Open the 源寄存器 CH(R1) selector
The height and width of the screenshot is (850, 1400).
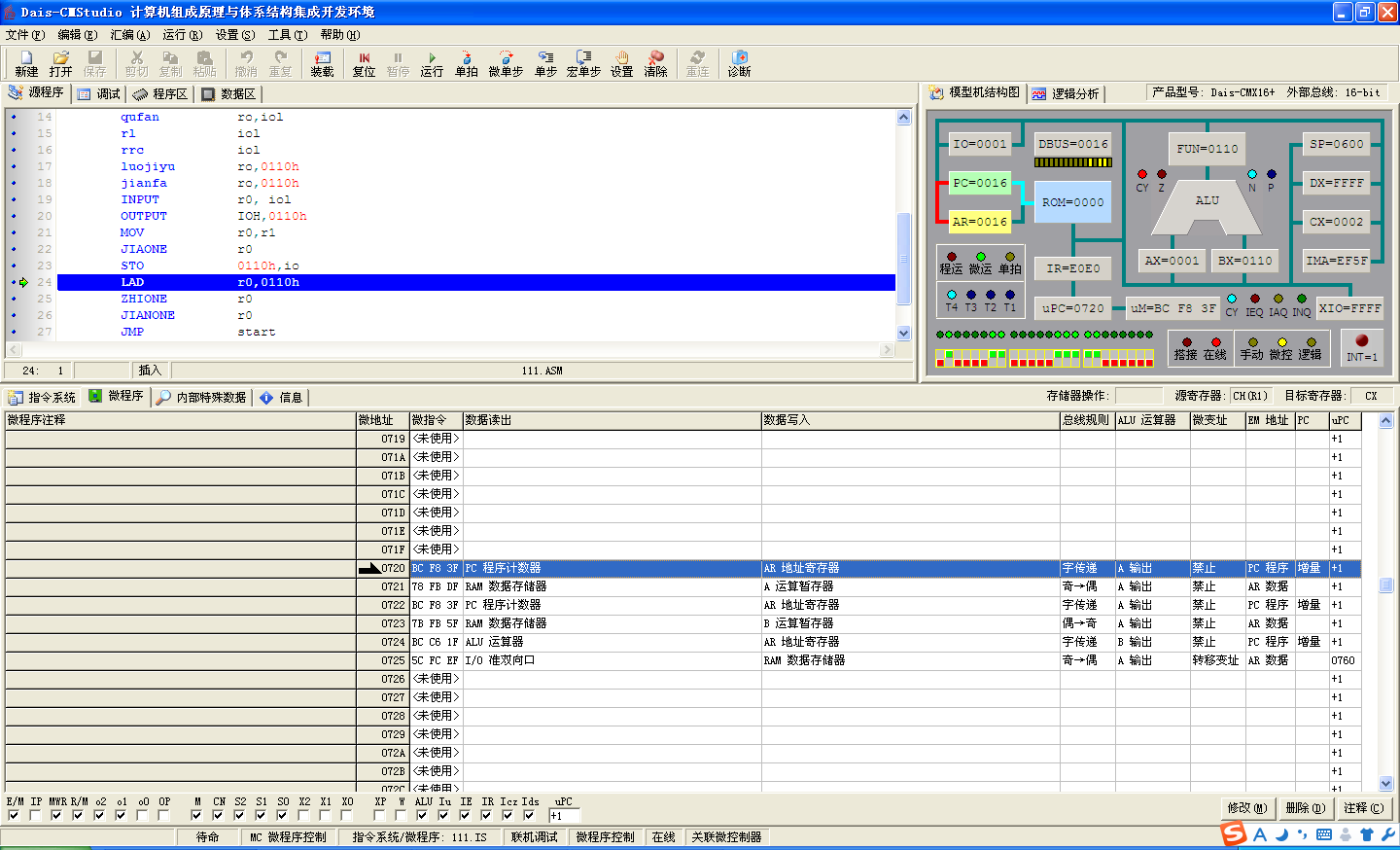click(1253, 396)
